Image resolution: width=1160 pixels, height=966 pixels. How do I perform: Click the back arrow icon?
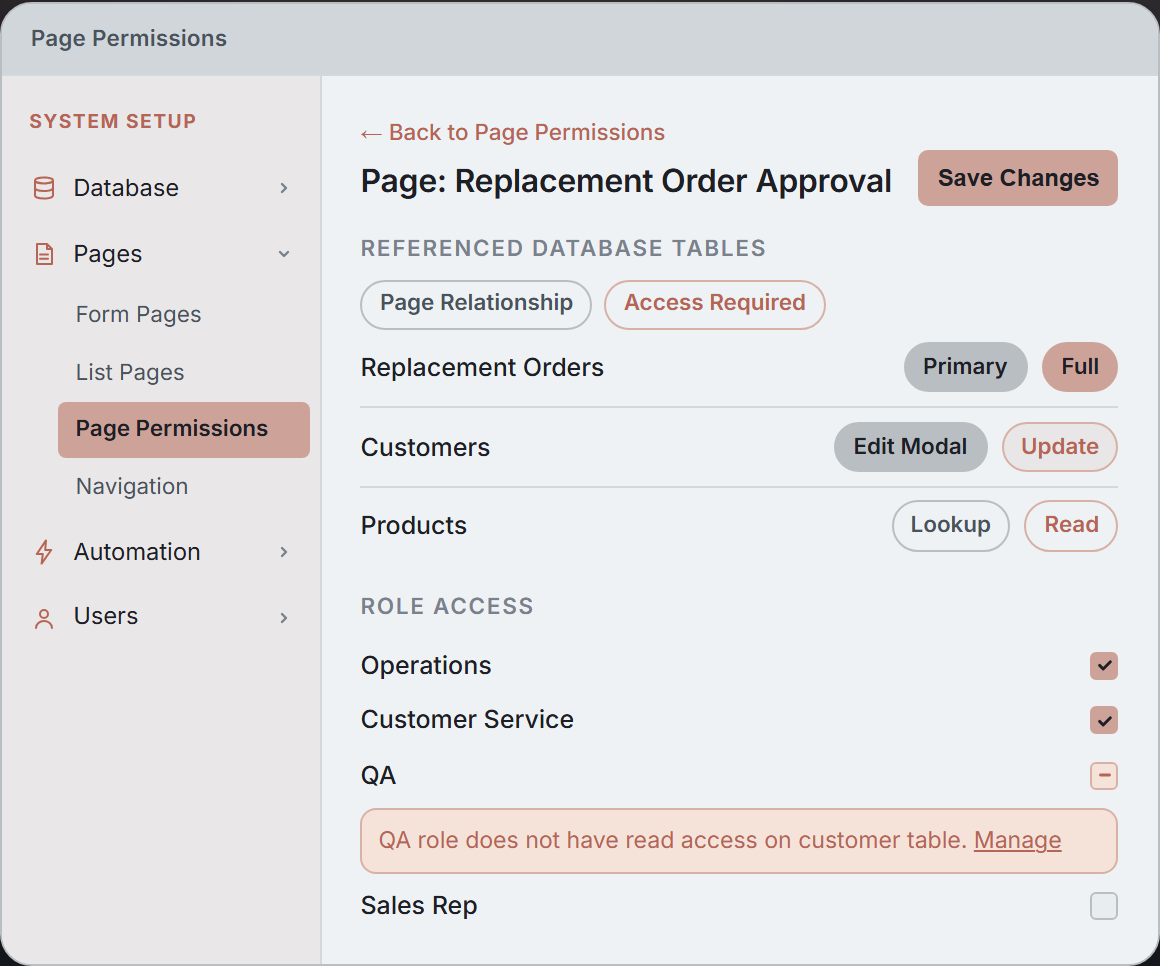tap(371, 134)
